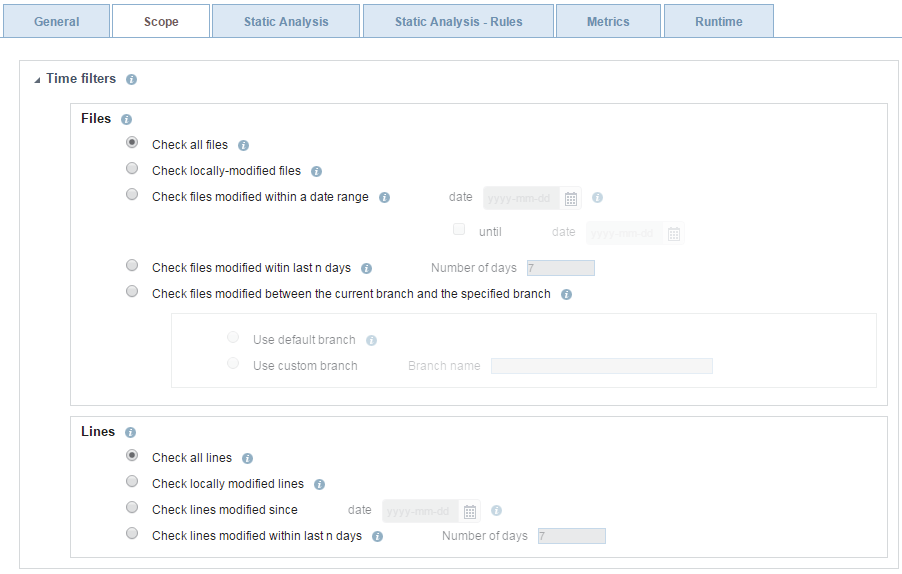The width and height of the screenshot is (902, 574).
Task: Show info for Check all lines
Action: coord(247,458)
